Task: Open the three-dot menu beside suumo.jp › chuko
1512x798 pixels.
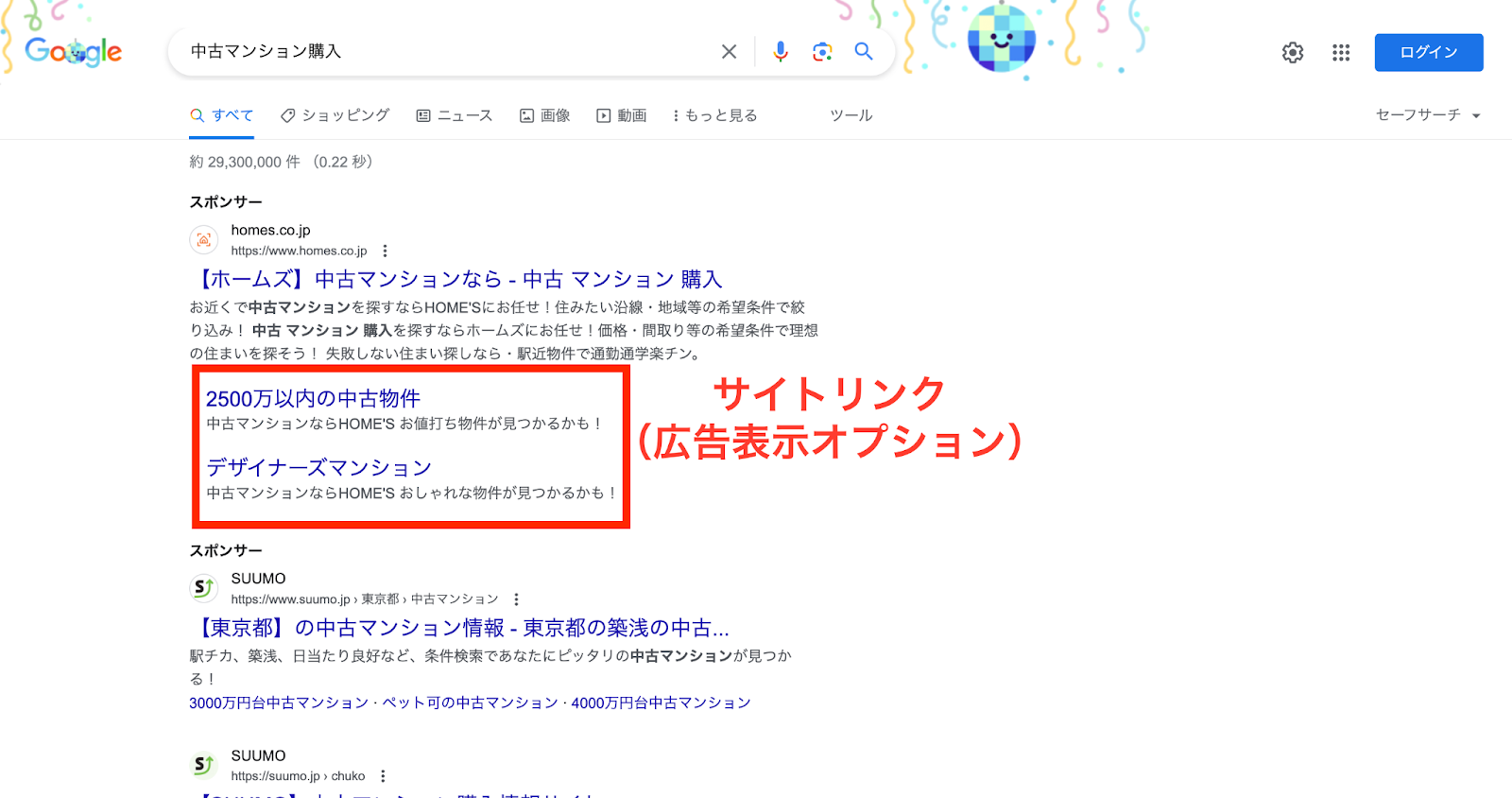Action: pos(383,776)
